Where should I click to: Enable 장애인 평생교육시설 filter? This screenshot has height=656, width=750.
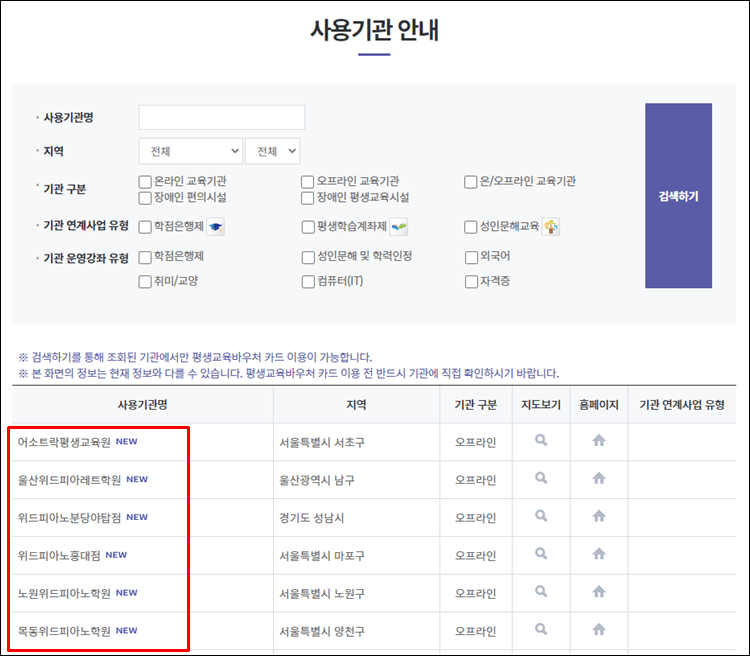308,198
